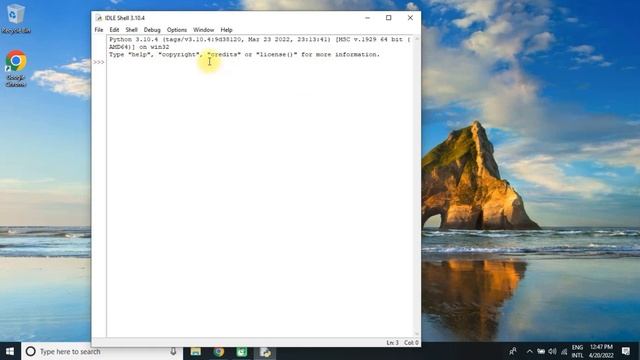The width and height of the screenshot is (640, 360).
Task: Click the shell input area after the >>> prompt
Action: coord(260,62)
